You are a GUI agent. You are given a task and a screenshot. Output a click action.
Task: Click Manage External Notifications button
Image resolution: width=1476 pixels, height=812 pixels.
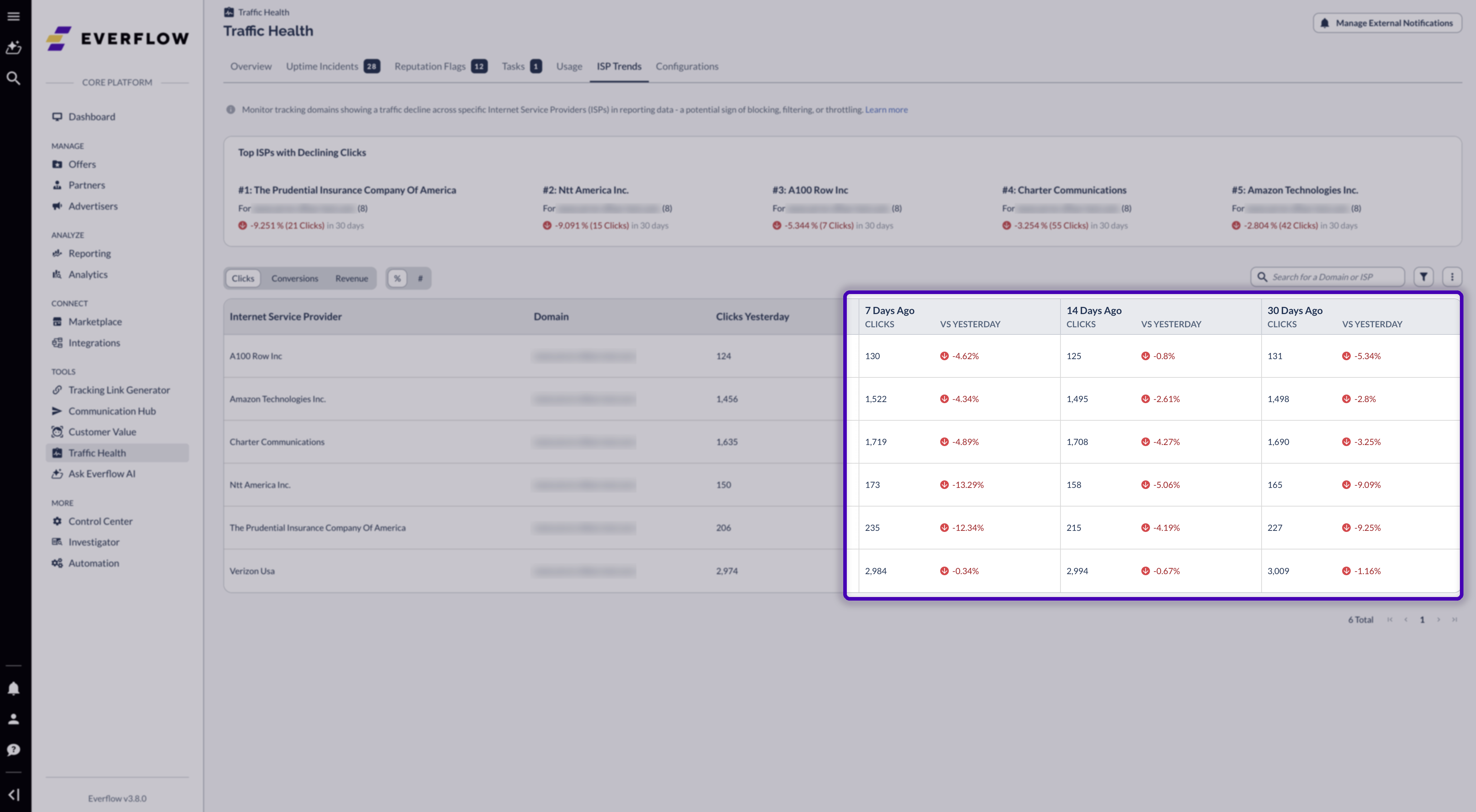pos(1387,23)
